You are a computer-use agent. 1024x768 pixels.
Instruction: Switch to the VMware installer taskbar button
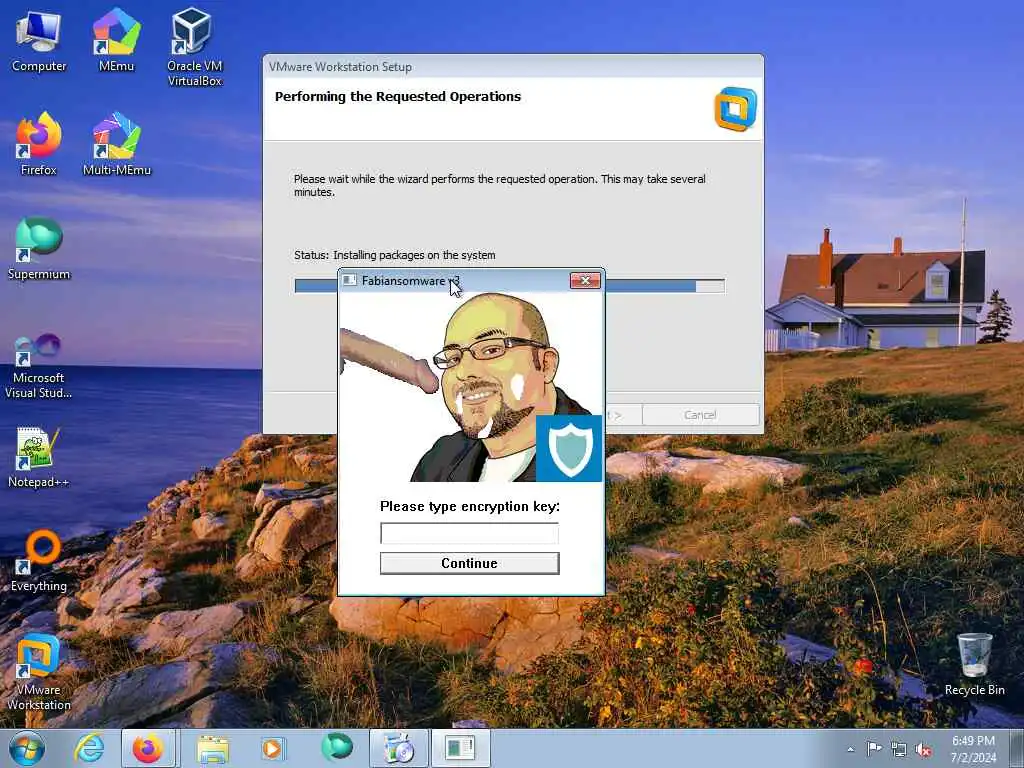[398, 748]
